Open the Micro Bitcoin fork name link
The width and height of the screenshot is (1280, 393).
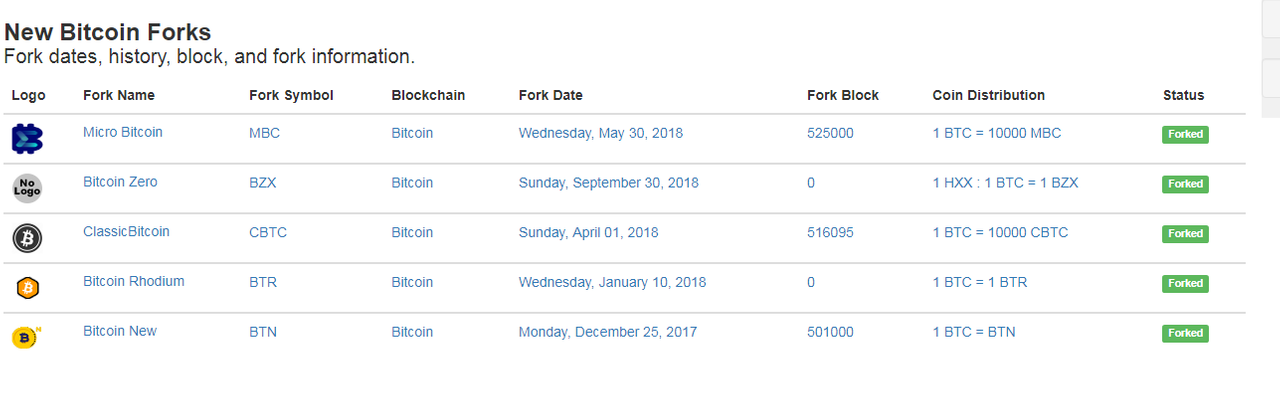tap(123, 132)
